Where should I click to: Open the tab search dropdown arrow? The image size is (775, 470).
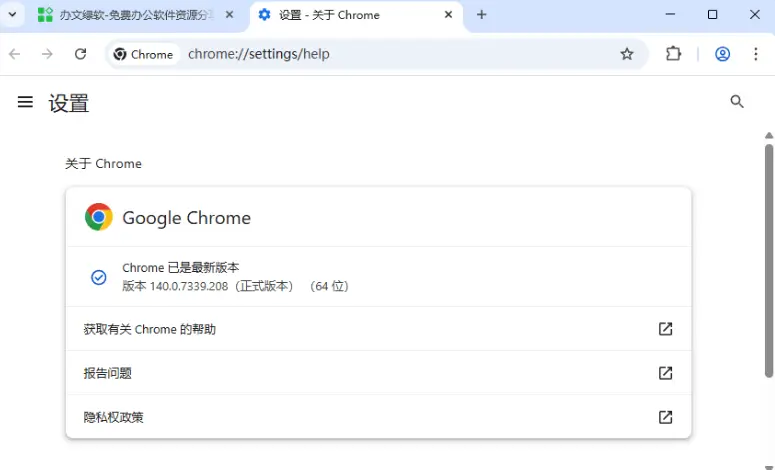[13, 15]
